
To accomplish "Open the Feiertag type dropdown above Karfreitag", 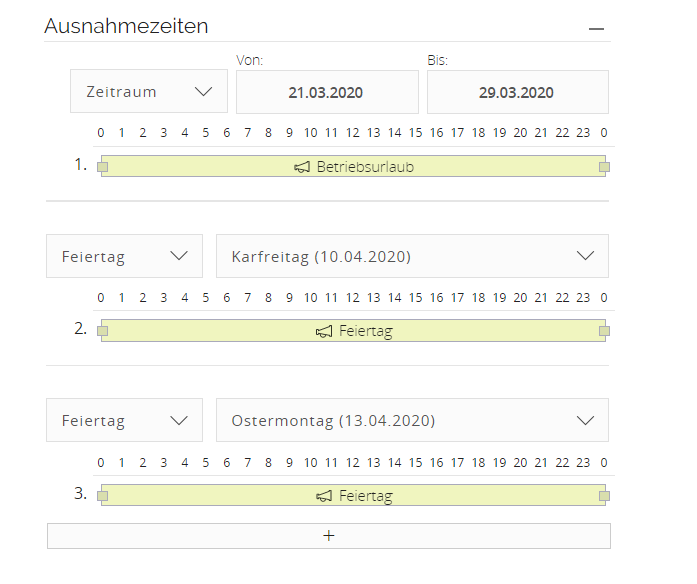I will (x=124, y=256).
